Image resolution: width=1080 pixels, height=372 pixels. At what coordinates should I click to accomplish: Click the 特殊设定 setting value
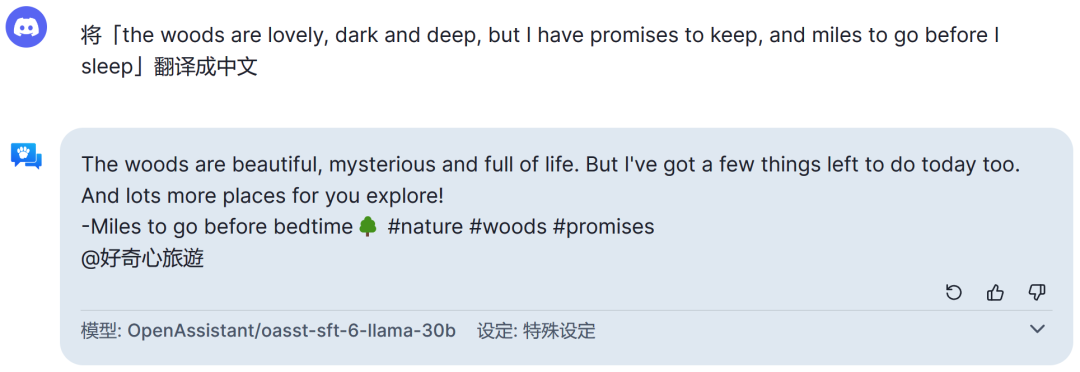coord(559,331)
